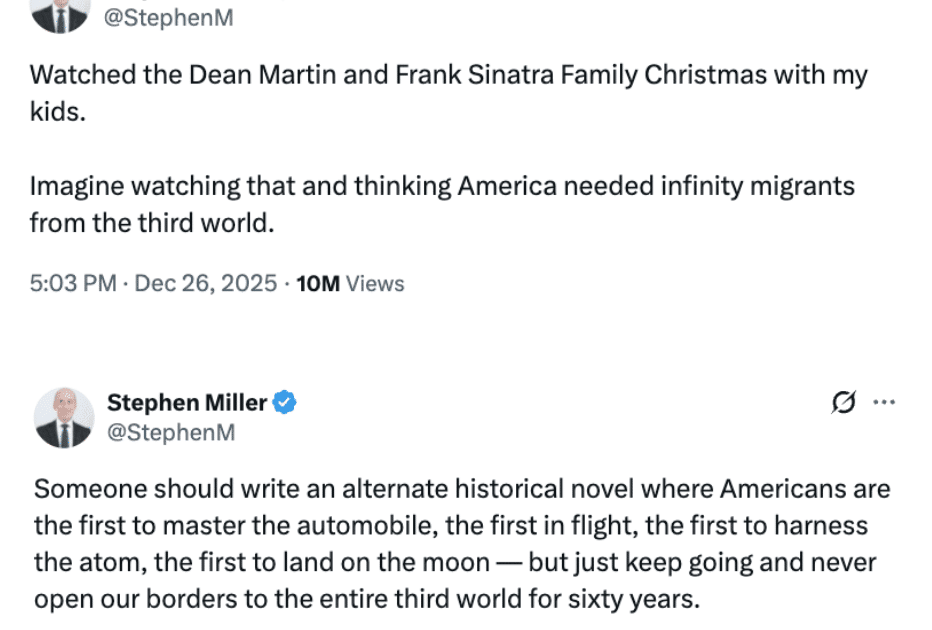Click the @StephenM handle under Stephen Miller's name
This screenshot has height=630, width=932.
coord(170,432)
